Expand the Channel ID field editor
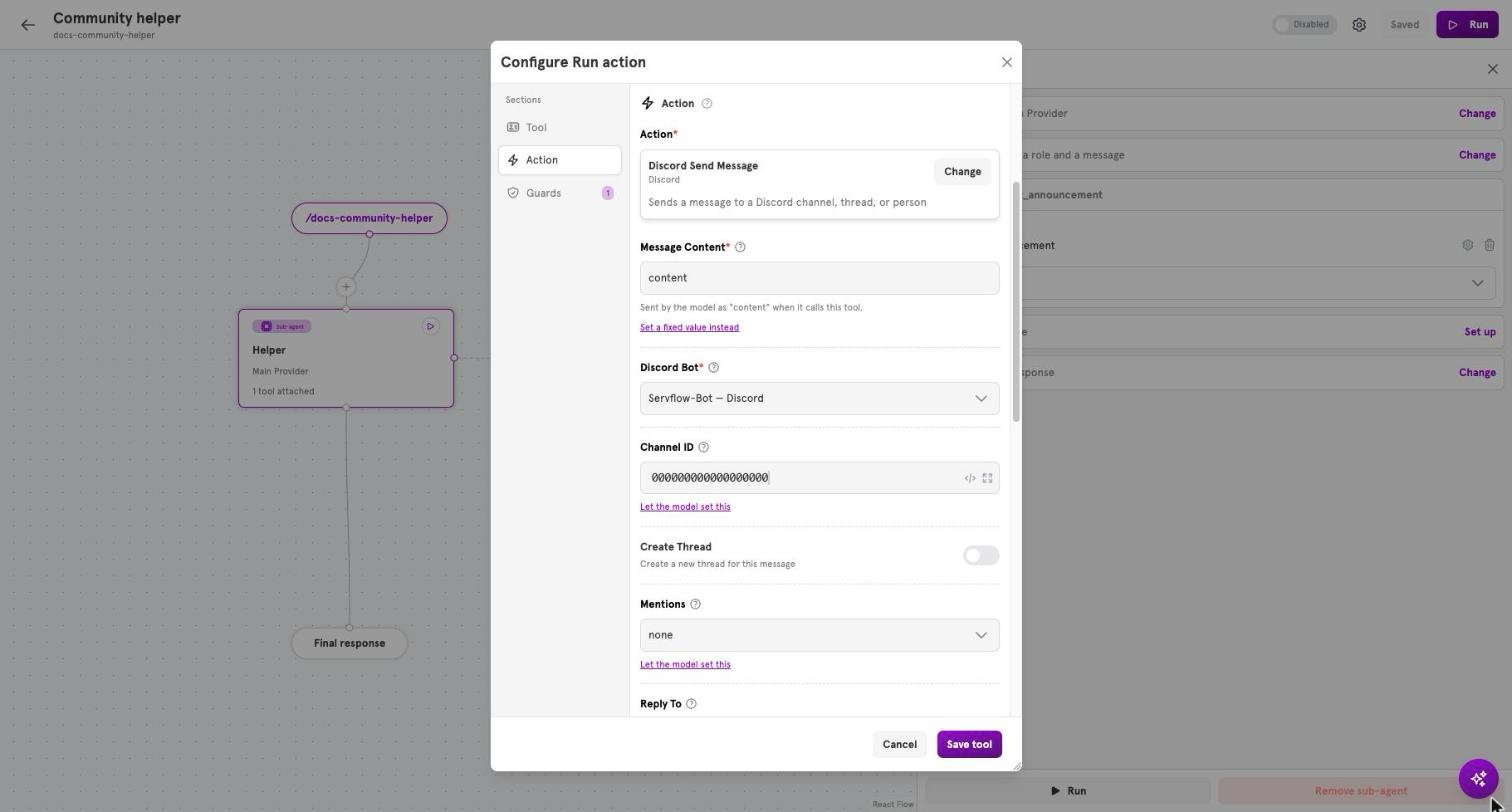This screenshot has width=1512, height=812. tap(988, 479)
